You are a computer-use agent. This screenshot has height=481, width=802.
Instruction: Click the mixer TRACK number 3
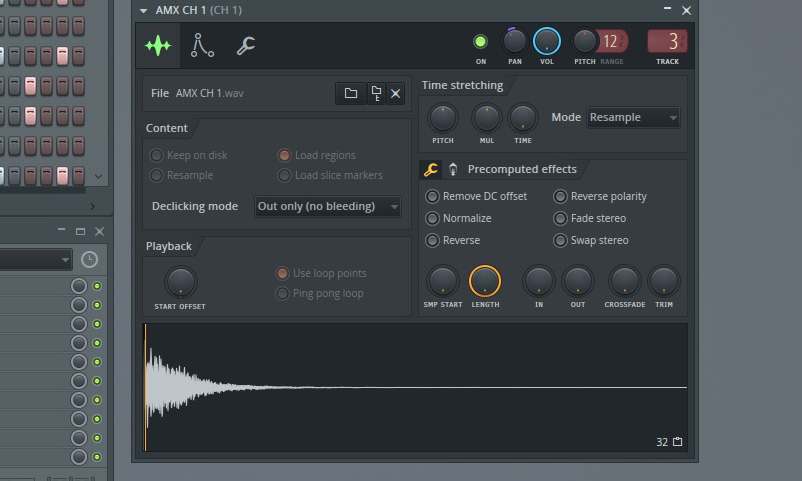click(x=667, y=41)
